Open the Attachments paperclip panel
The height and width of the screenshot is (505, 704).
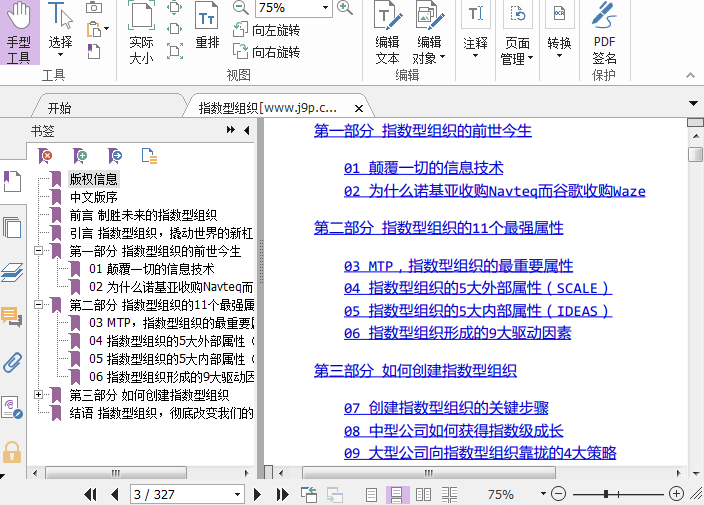tap(12, 363)
